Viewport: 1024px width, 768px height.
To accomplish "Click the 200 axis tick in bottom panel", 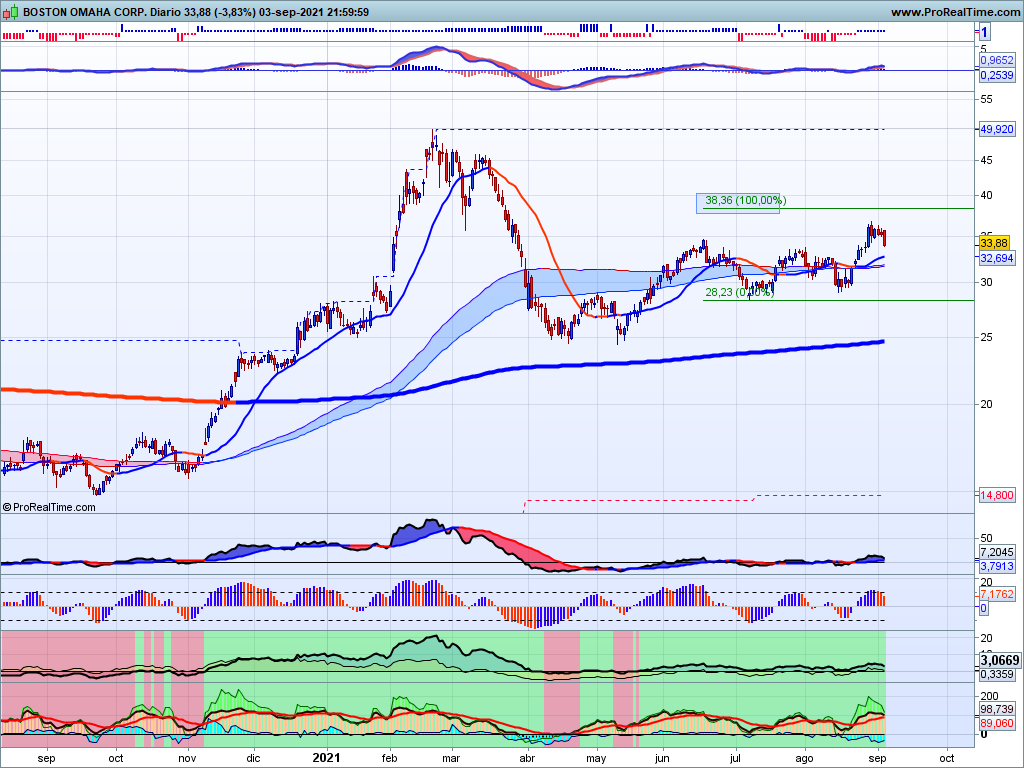I will (989, 696).
